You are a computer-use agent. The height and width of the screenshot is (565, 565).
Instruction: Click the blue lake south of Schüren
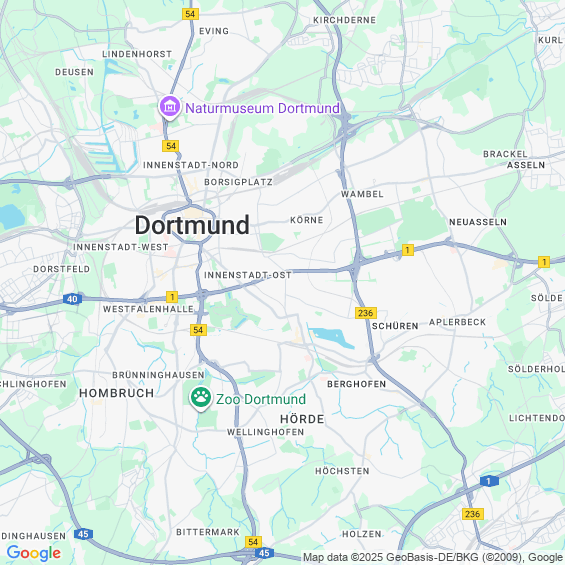pyautogui.click(x=332, y=337)
